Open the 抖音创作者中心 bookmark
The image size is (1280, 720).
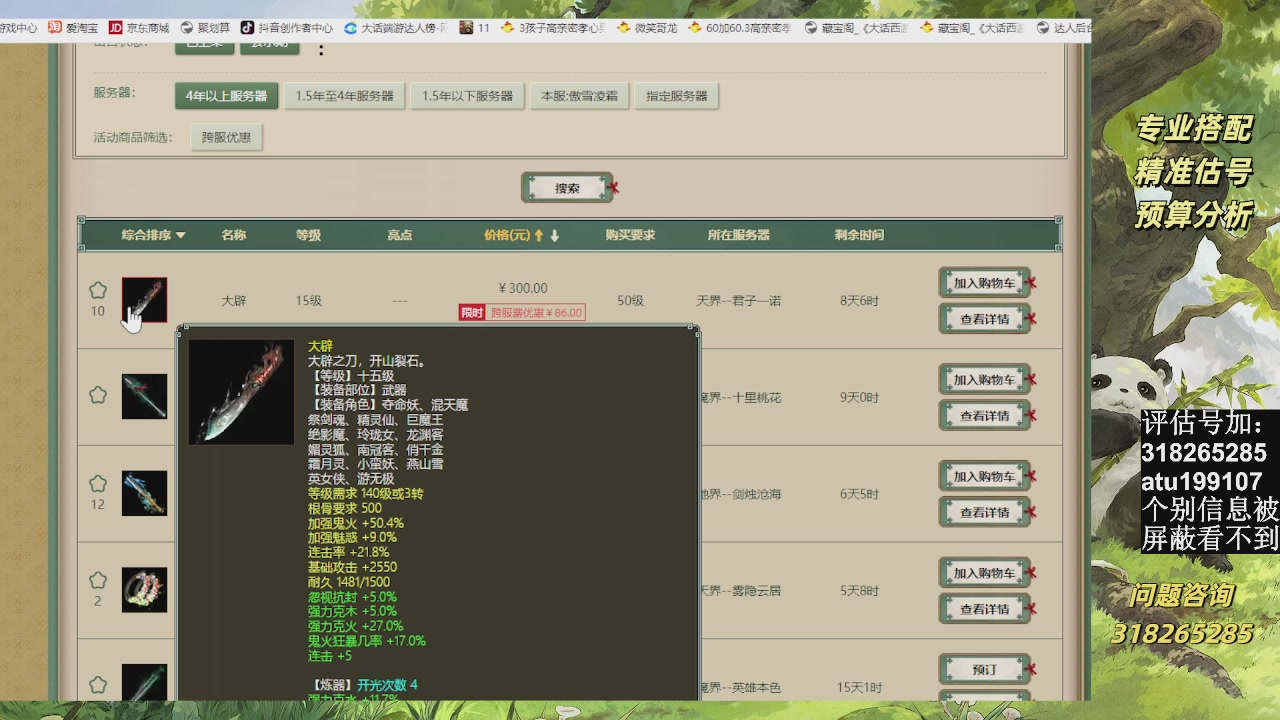[x=287, y=28]
